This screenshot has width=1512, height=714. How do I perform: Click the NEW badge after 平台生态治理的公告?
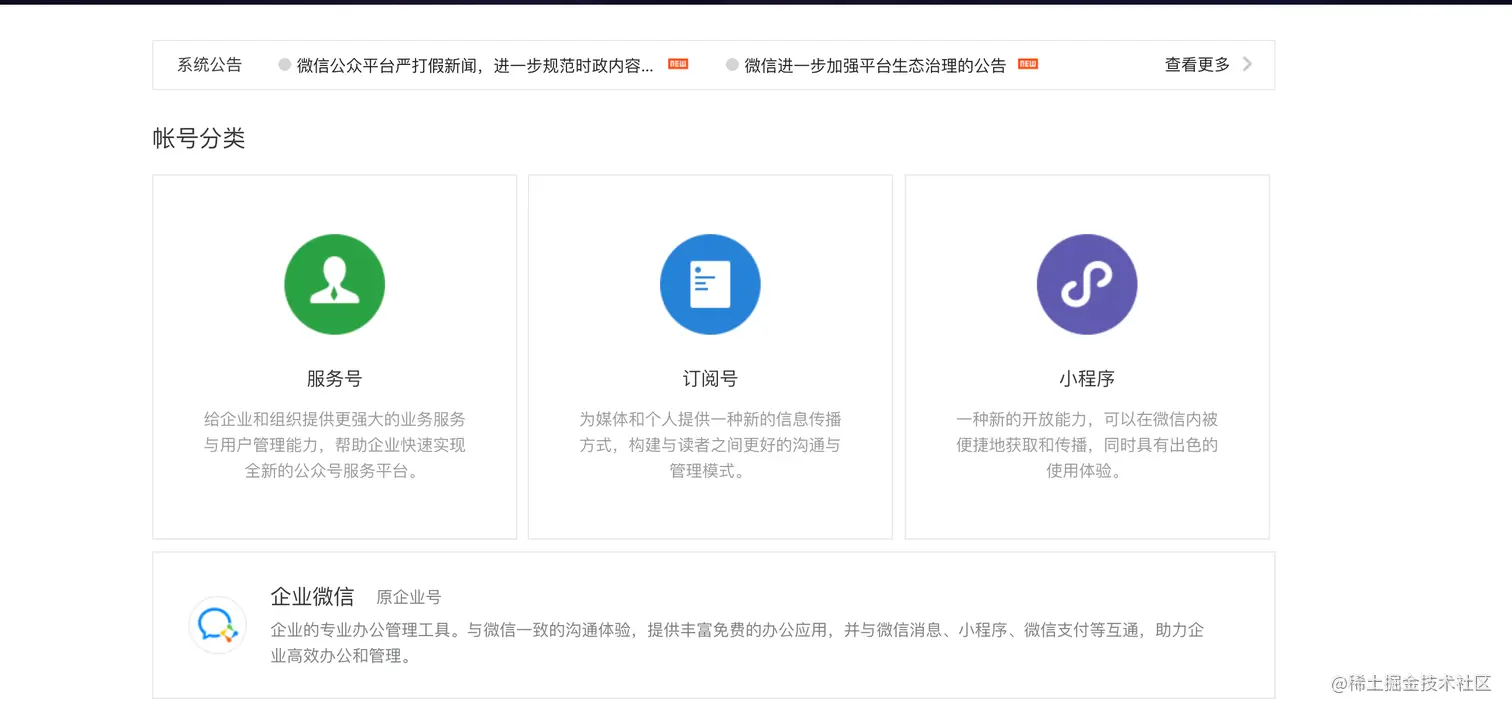point(1028,64)
